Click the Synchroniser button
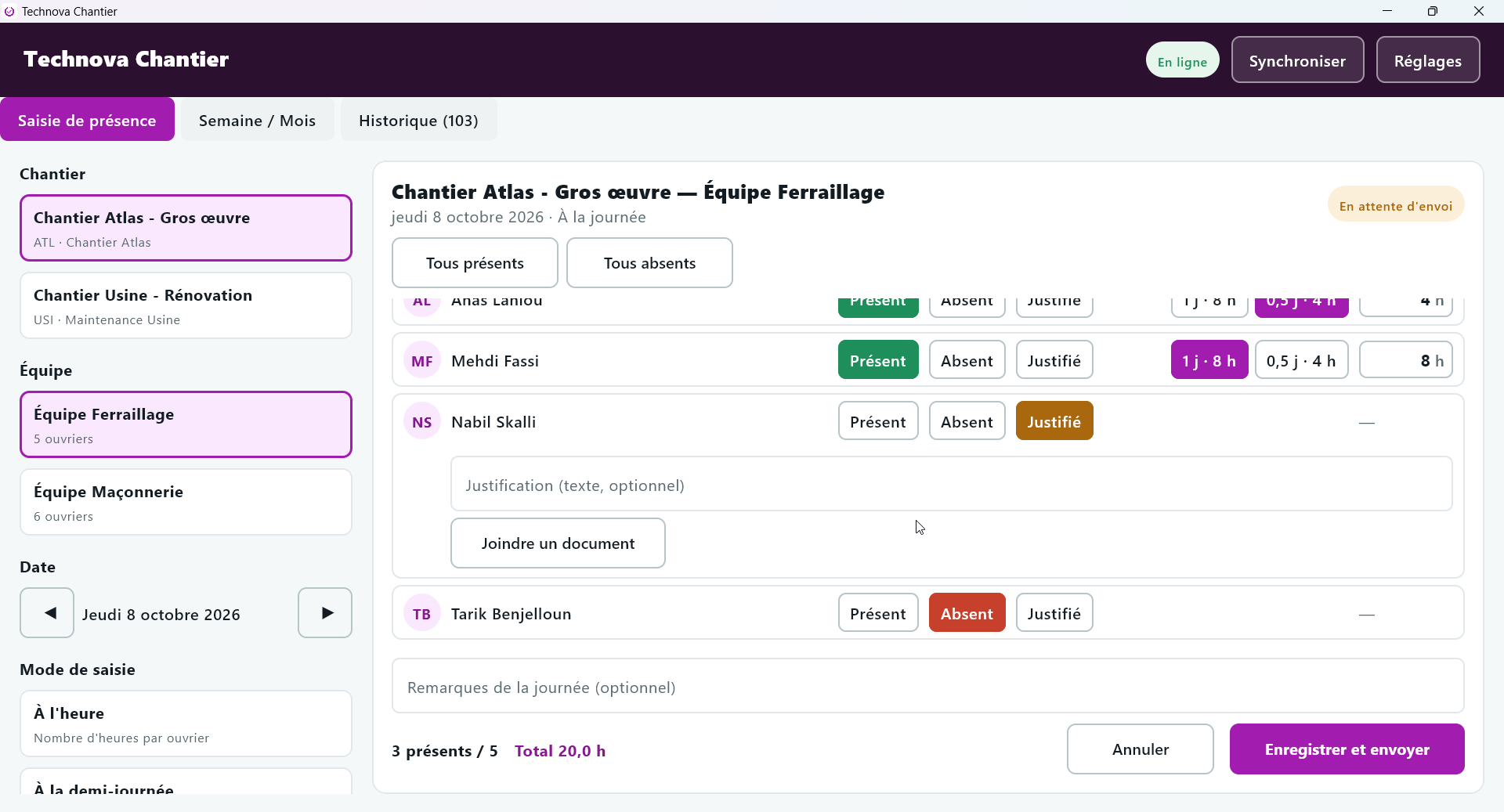The width and height of the screenshot is (1504, 812). click(1297, 60)
